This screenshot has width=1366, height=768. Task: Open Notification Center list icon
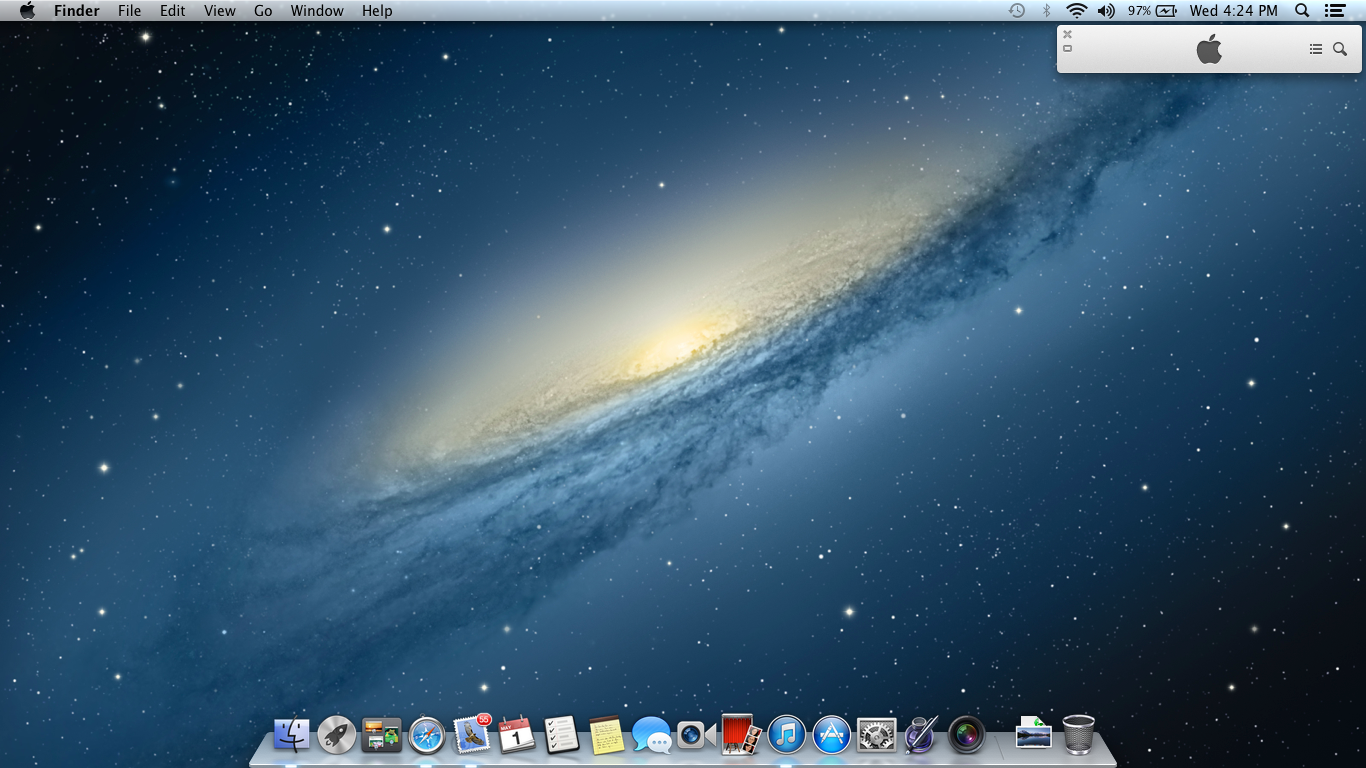click(x=1335, y=11)
